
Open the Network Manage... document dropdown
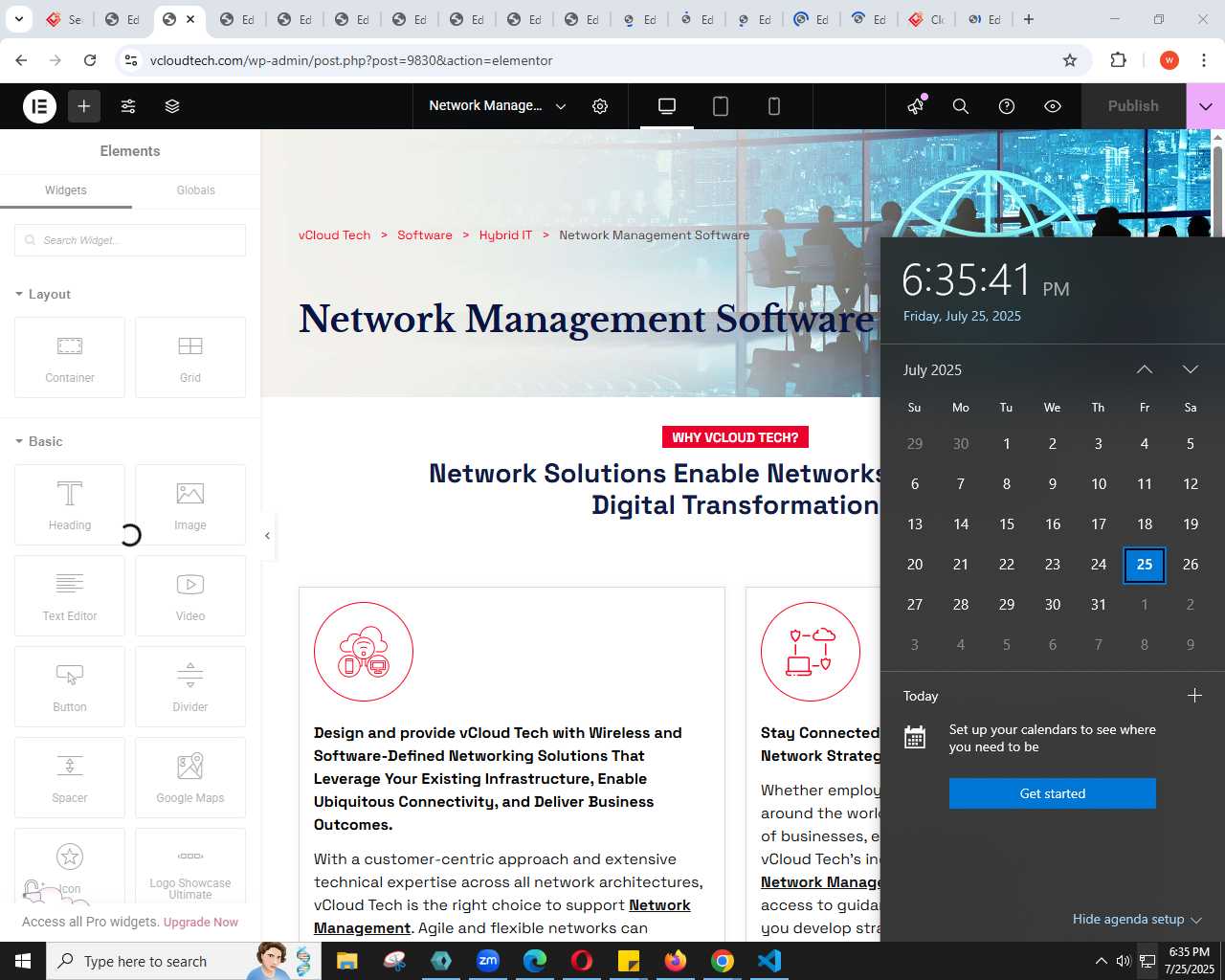tap(498, 106)
